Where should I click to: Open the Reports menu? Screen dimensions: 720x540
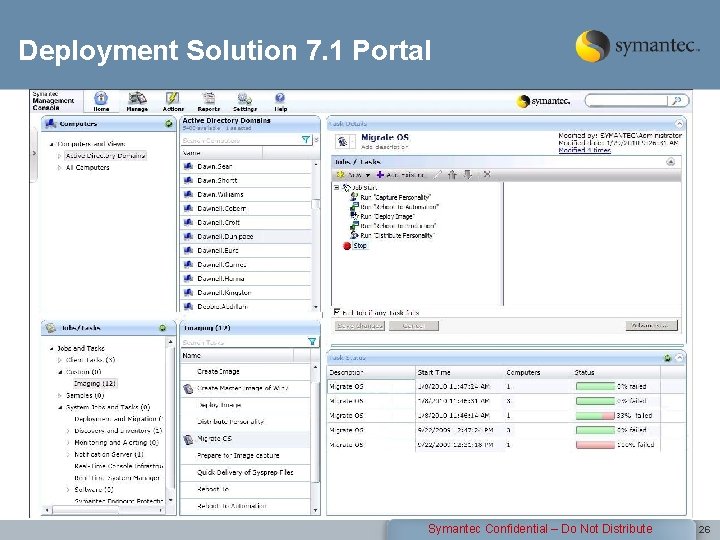pos(209,101)
